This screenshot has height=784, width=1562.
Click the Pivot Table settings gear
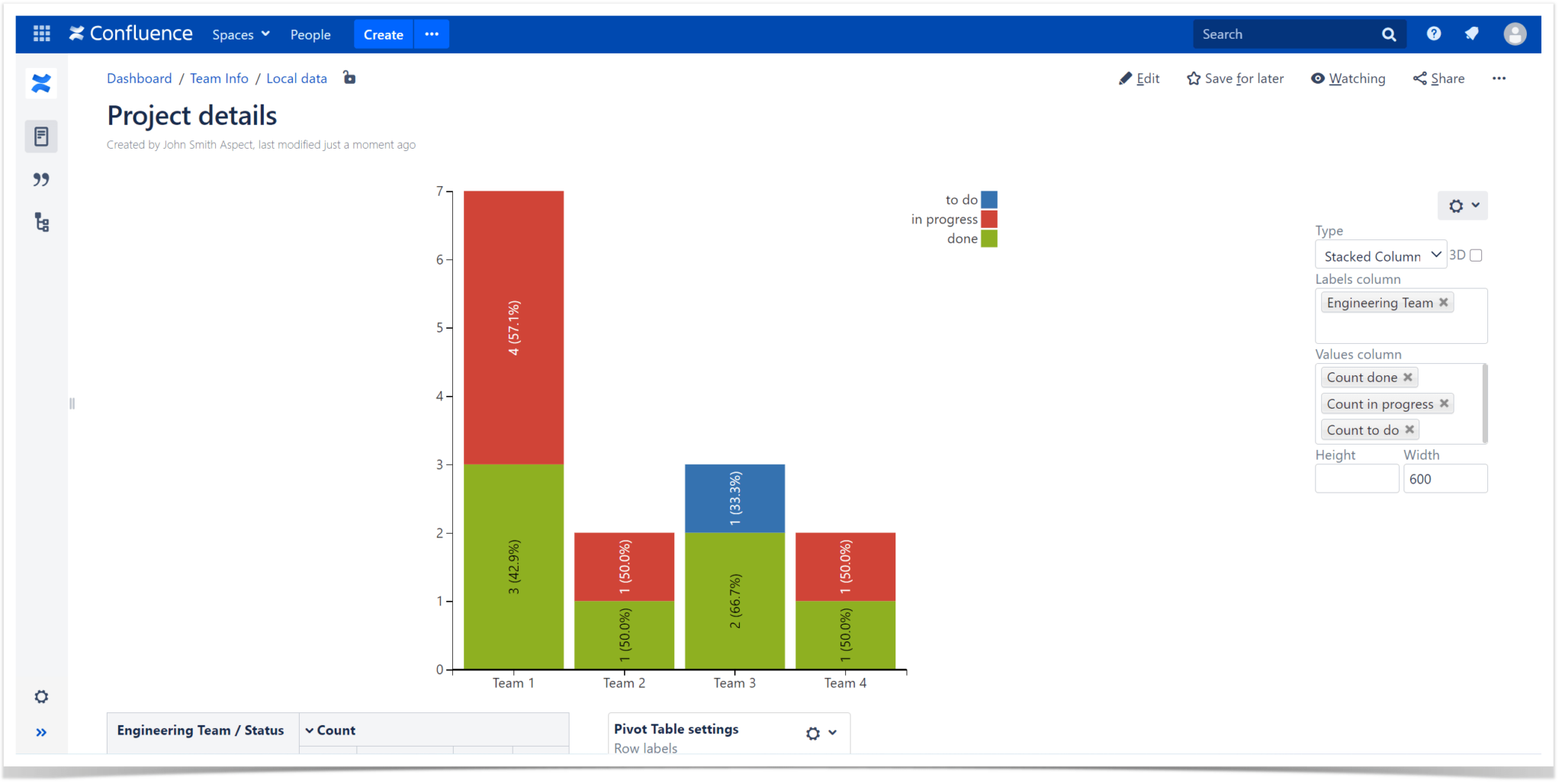pyautogui.click(x=811, y=734)
